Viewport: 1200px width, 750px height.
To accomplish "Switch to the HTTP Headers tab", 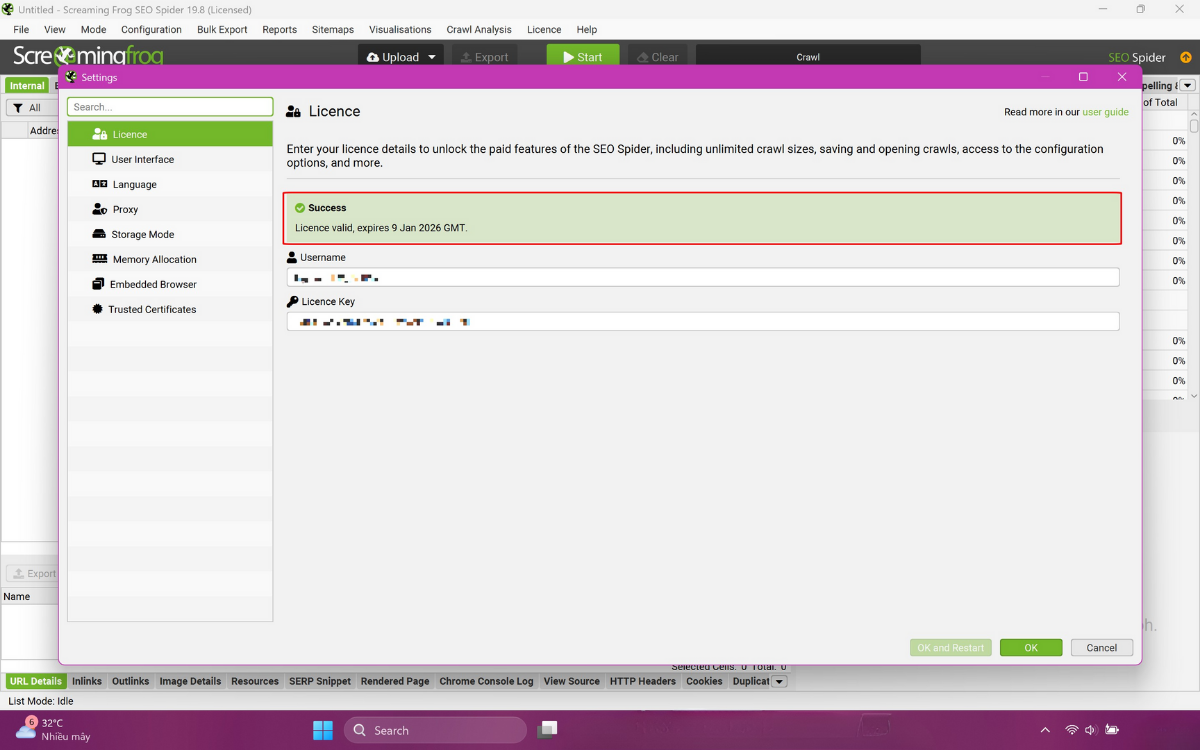I will [642, 681].
